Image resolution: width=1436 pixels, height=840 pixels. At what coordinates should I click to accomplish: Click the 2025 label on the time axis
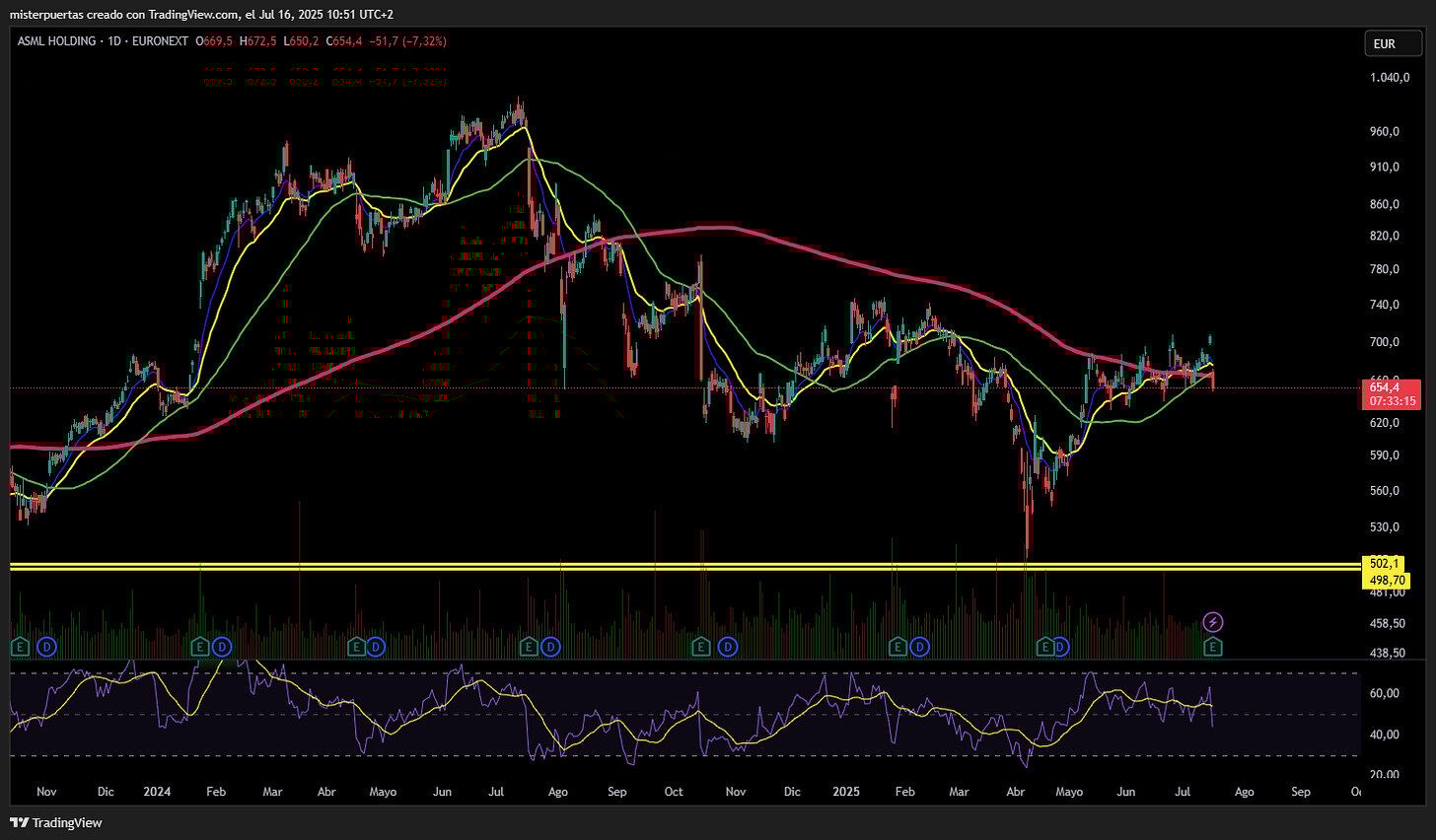click(x=847, y=792)
